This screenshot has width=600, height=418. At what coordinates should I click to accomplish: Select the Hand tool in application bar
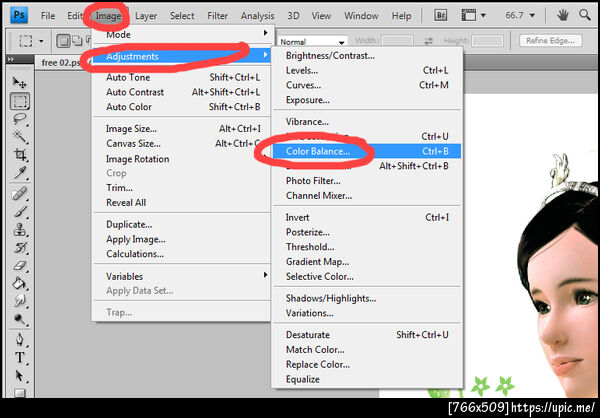562,15
